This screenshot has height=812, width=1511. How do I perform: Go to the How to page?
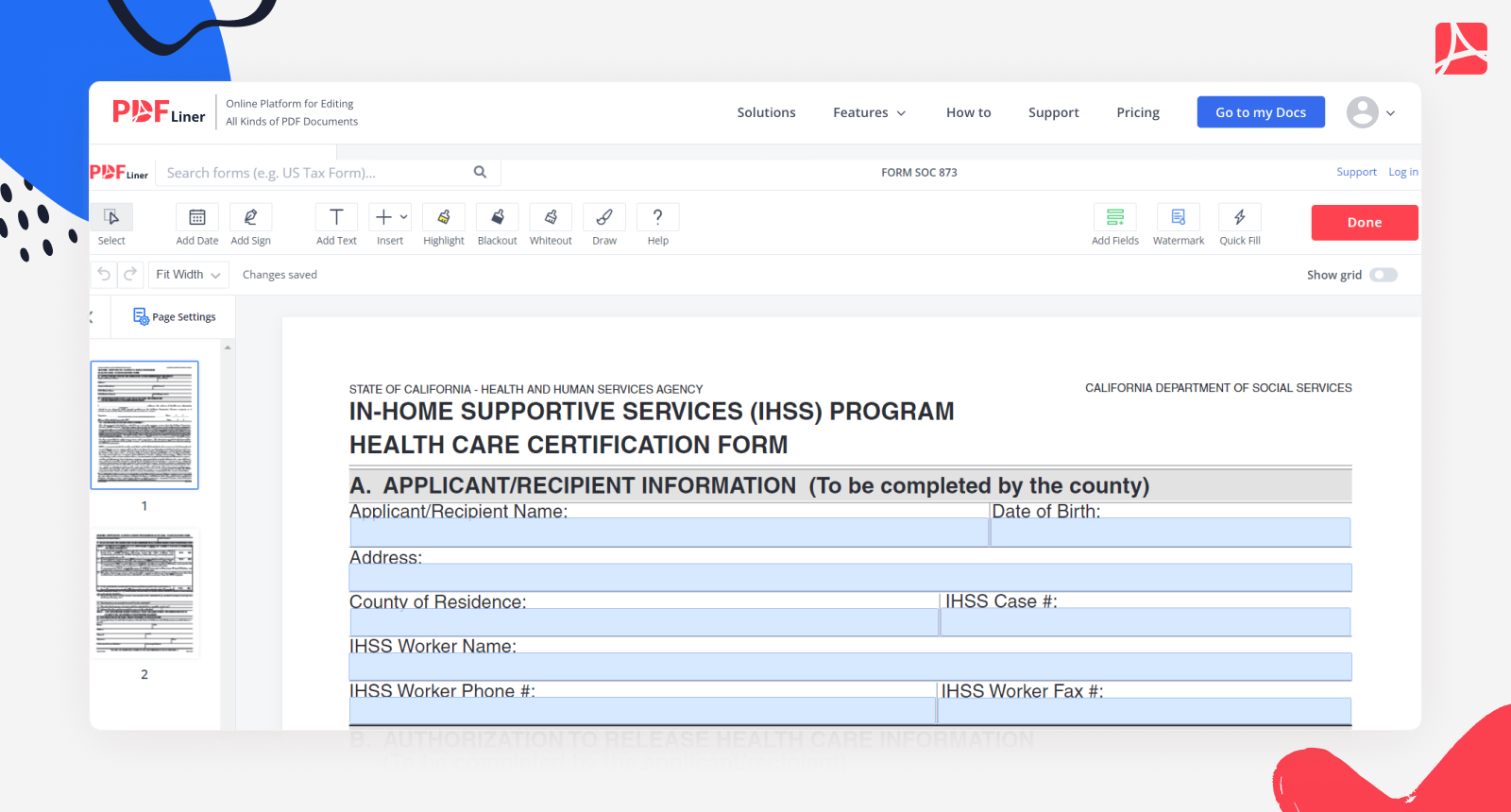[x=968, y=112]
